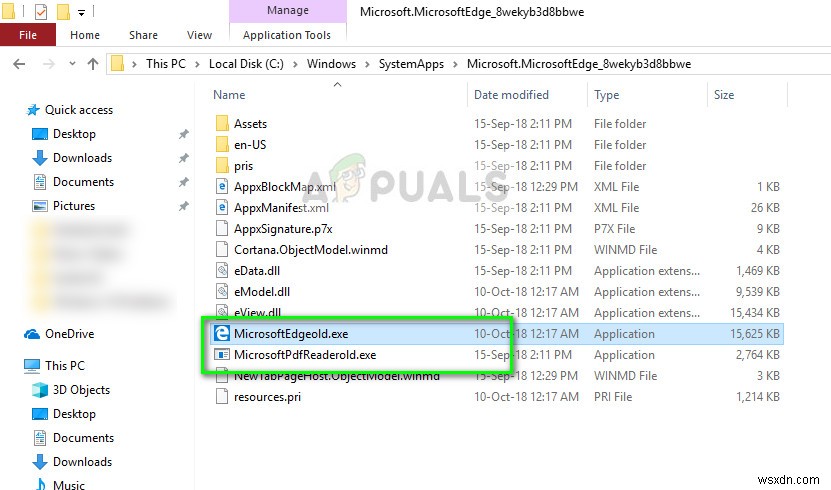The image size is (831, 490).
Task: Select pinned Documents under Quick access
Action: click(x=83, y=182)
